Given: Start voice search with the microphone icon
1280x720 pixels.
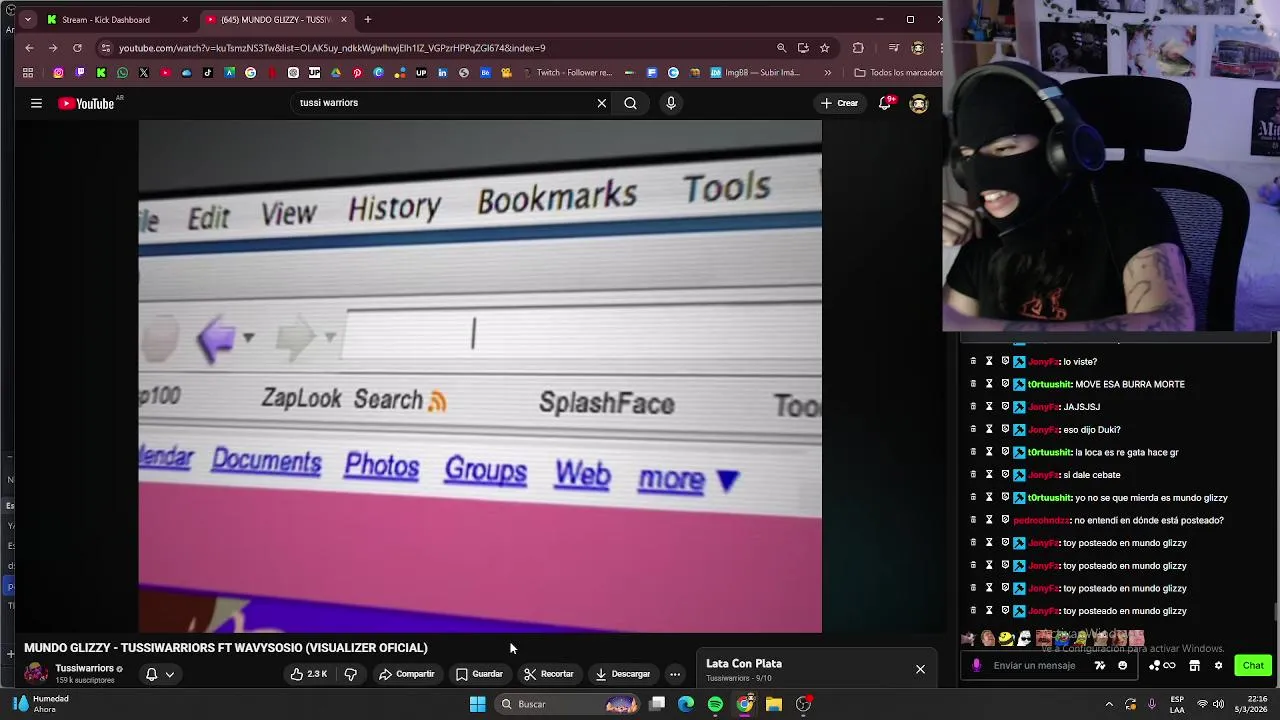Looking at the screenshot, I should coord(671,103).
